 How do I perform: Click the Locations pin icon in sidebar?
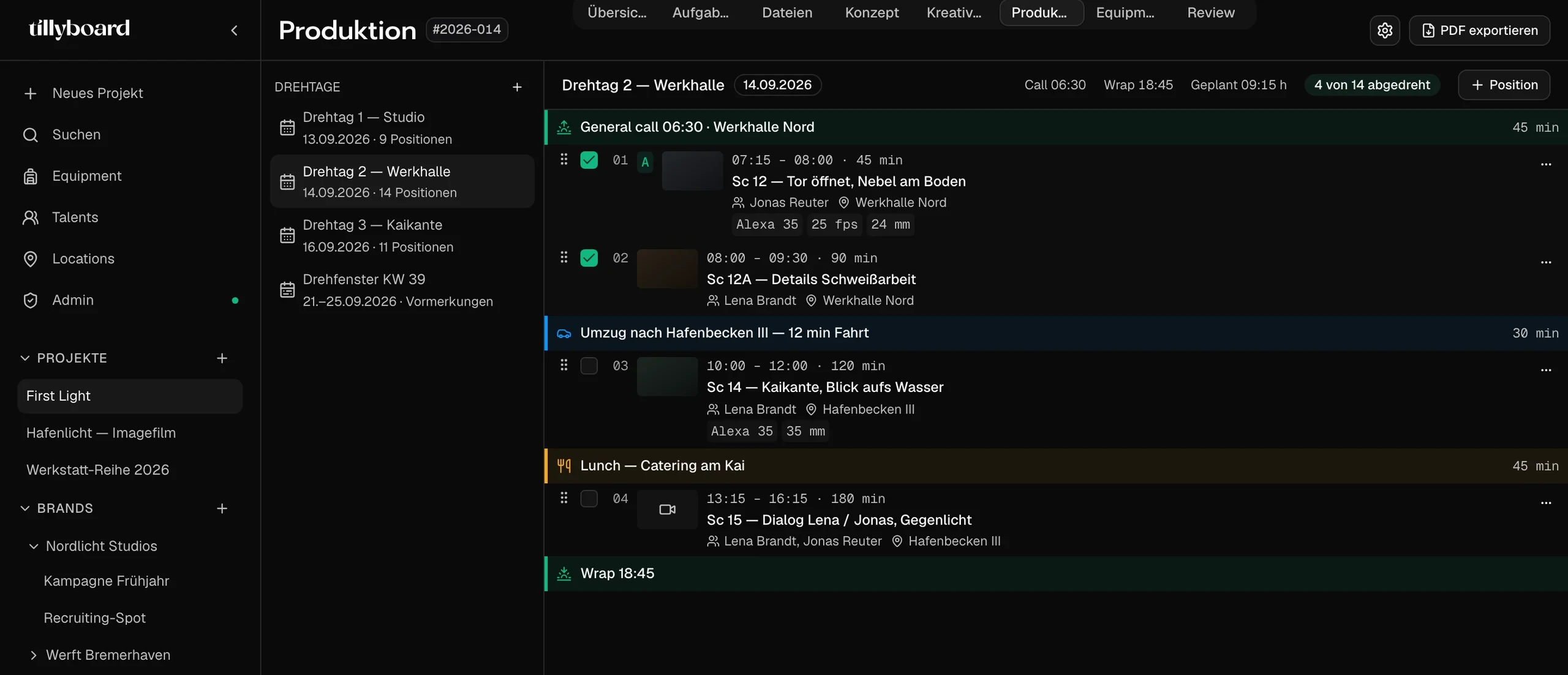click(30, 259)
